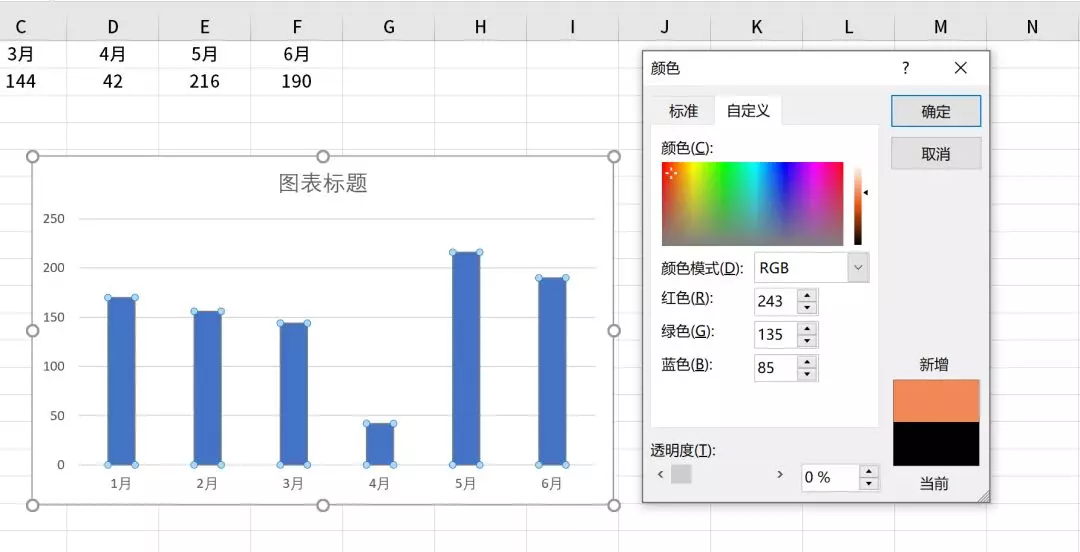The width and height of the screenshot is (1080, 552).
Task: Click the luminance brightness slider bar
Action: (x=858, y=205)
